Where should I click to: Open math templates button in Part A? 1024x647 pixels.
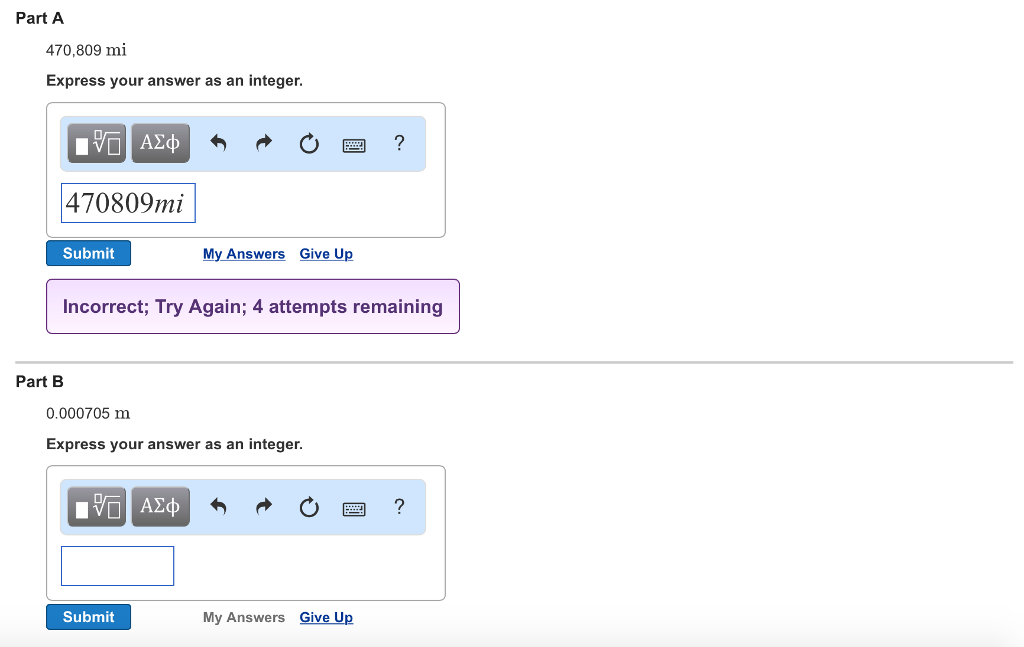pyautogui.click(x=97, y=144)
